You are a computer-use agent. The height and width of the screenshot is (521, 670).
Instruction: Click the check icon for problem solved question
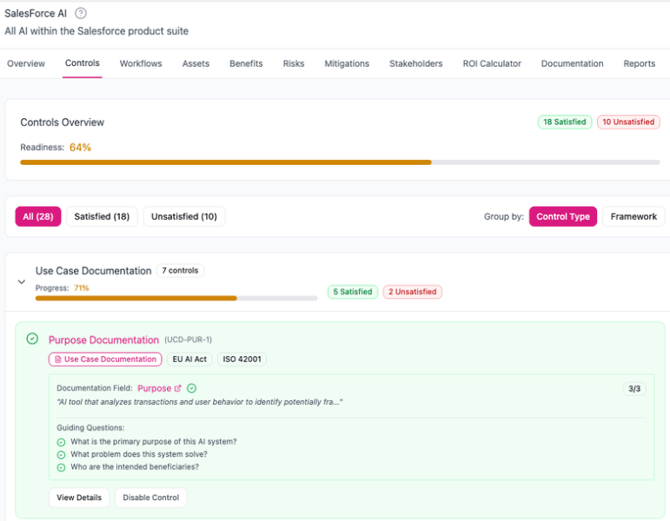(x=61, y=455)
